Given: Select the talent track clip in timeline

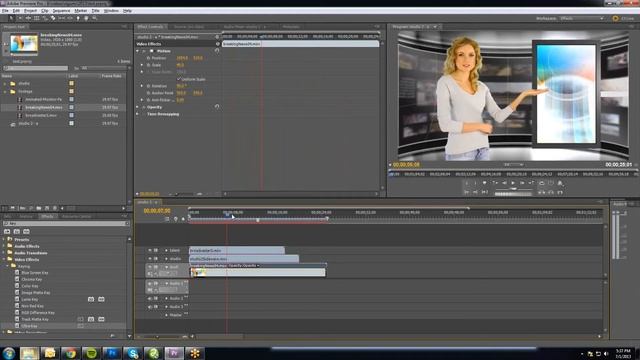Looking at the screenshot, I should 237,250.
